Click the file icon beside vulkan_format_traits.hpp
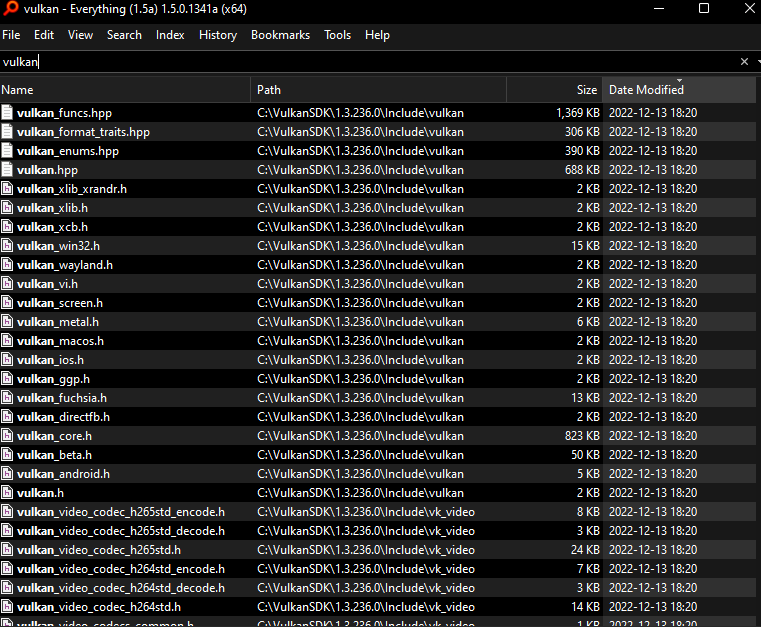Screen dimensions: 761x627 tap(7, 132)
